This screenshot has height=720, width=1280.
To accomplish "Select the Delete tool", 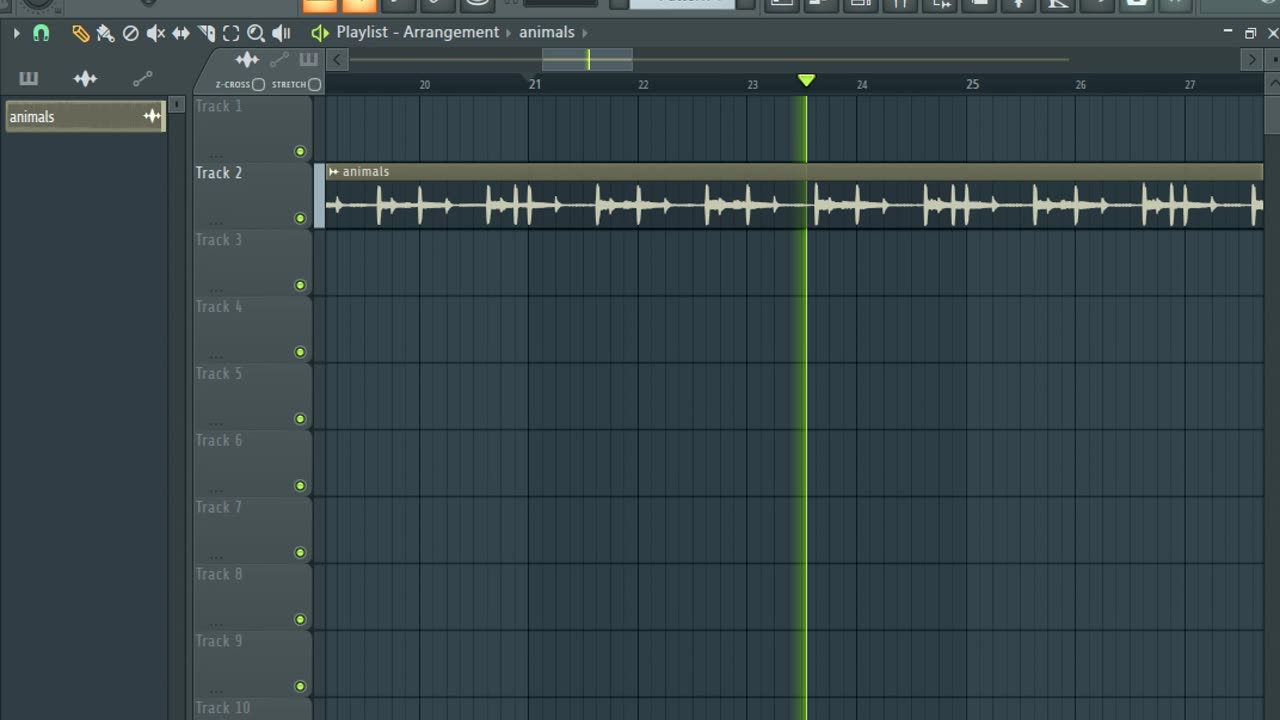I will click(130, 33).
